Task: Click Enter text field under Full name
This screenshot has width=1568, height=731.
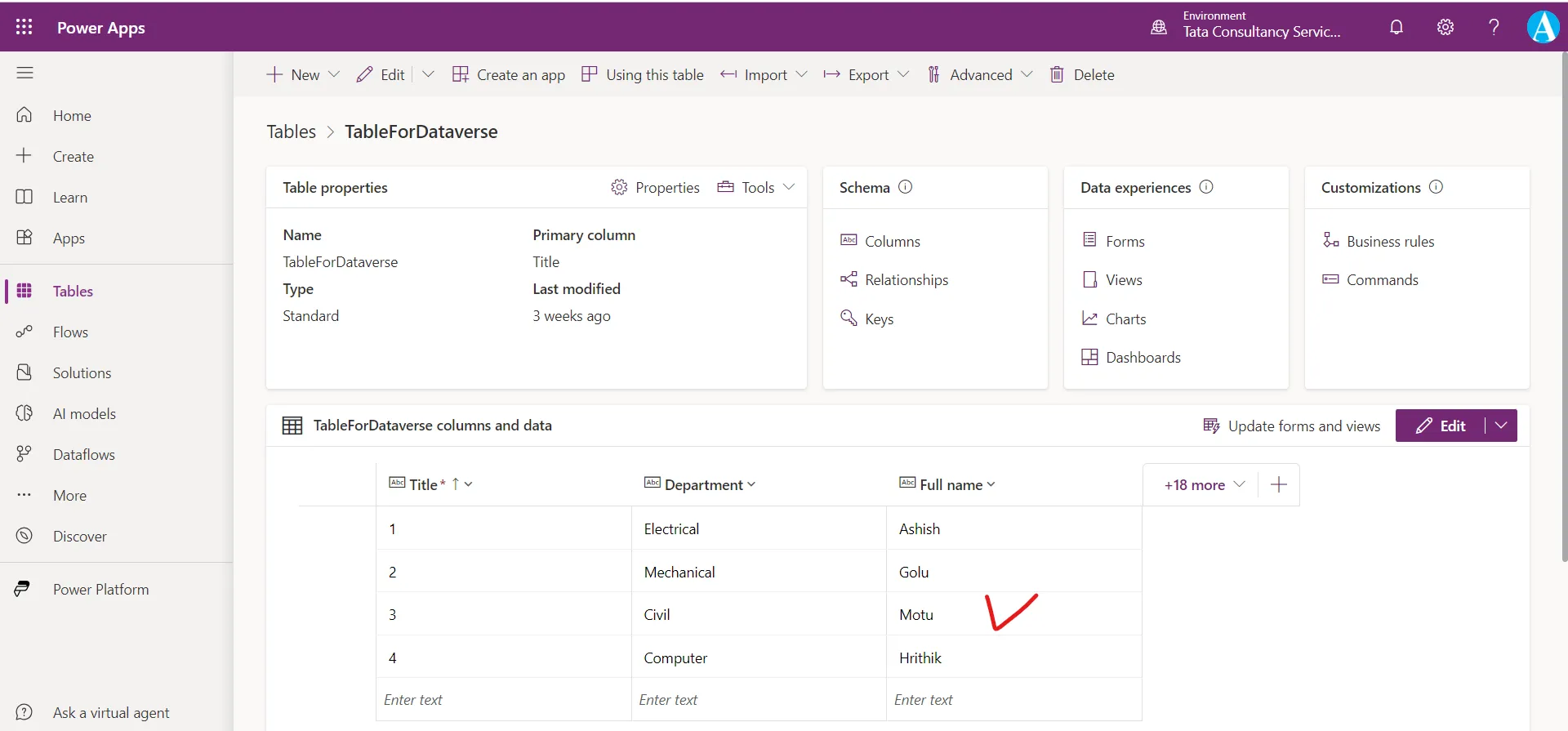Action: coord(1014,699)
